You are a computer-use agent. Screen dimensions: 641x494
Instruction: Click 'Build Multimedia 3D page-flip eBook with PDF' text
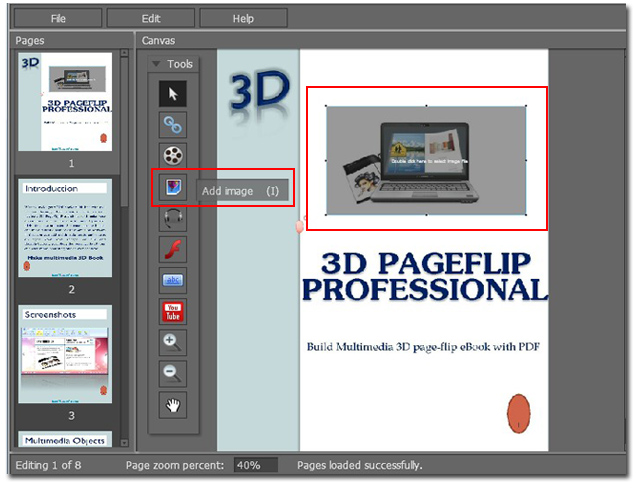(x=423, y=347)
